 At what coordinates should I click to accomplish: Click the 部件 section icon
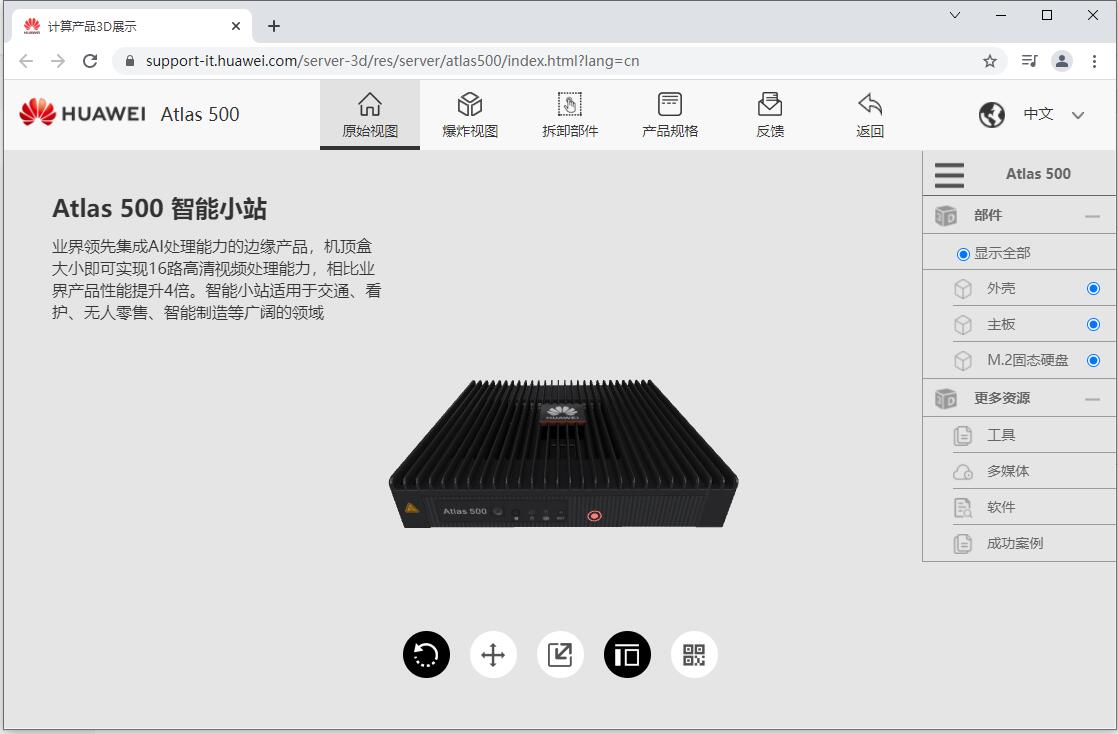945,215
